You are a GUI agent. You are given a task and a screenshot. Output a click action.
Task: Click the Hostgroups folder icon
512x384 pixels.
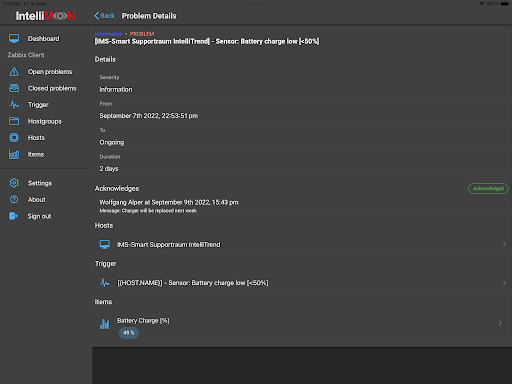tap(14, 121)
